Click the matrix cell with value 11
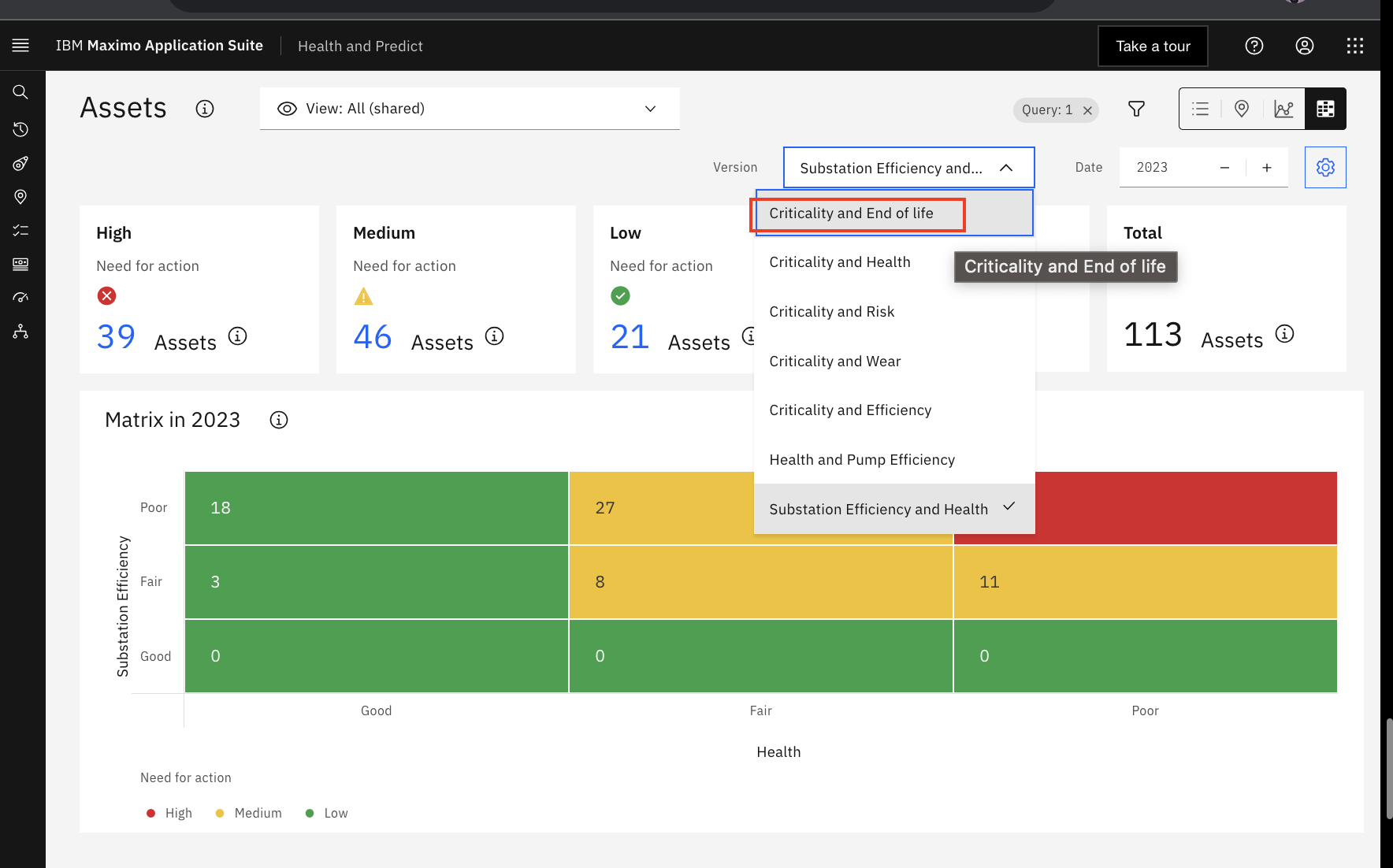1393x868 pixels. click(x=1146, y=582)
